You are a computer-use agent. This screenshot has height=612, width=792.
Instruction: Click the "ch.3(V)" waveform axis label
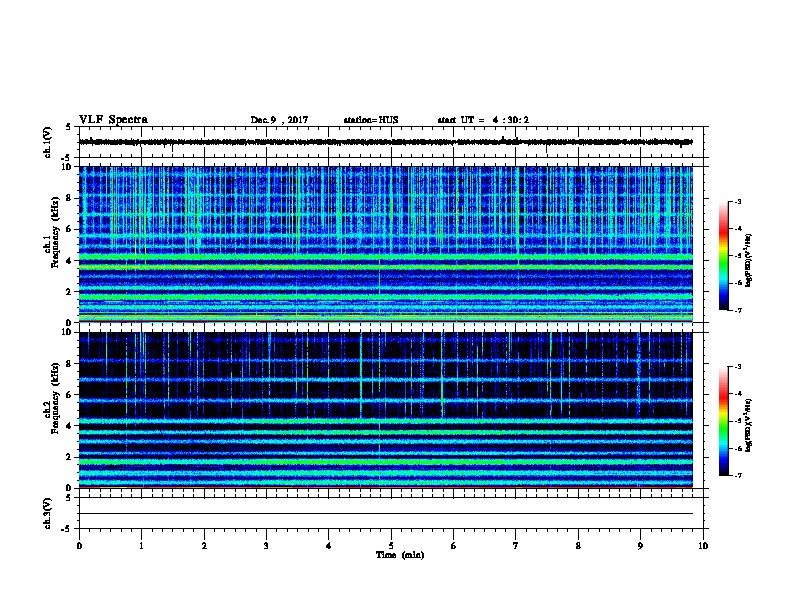point(47,513)
